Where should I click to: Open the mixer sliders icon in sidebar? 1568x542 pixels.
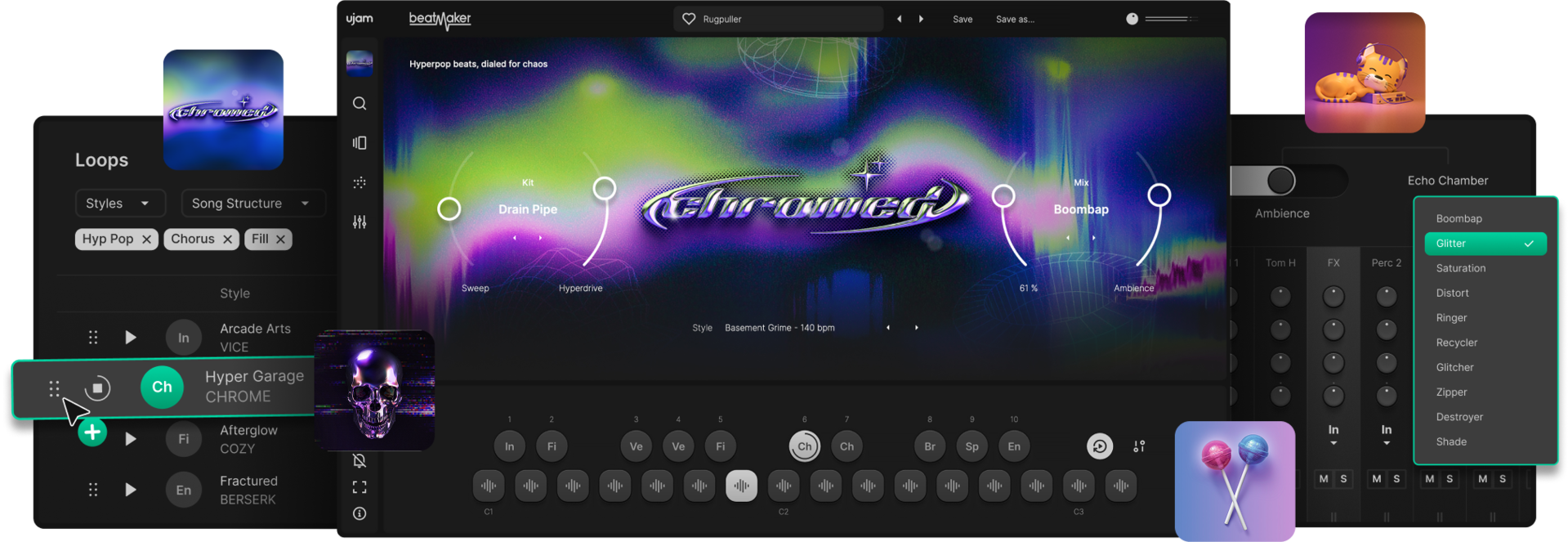[360, 222]
